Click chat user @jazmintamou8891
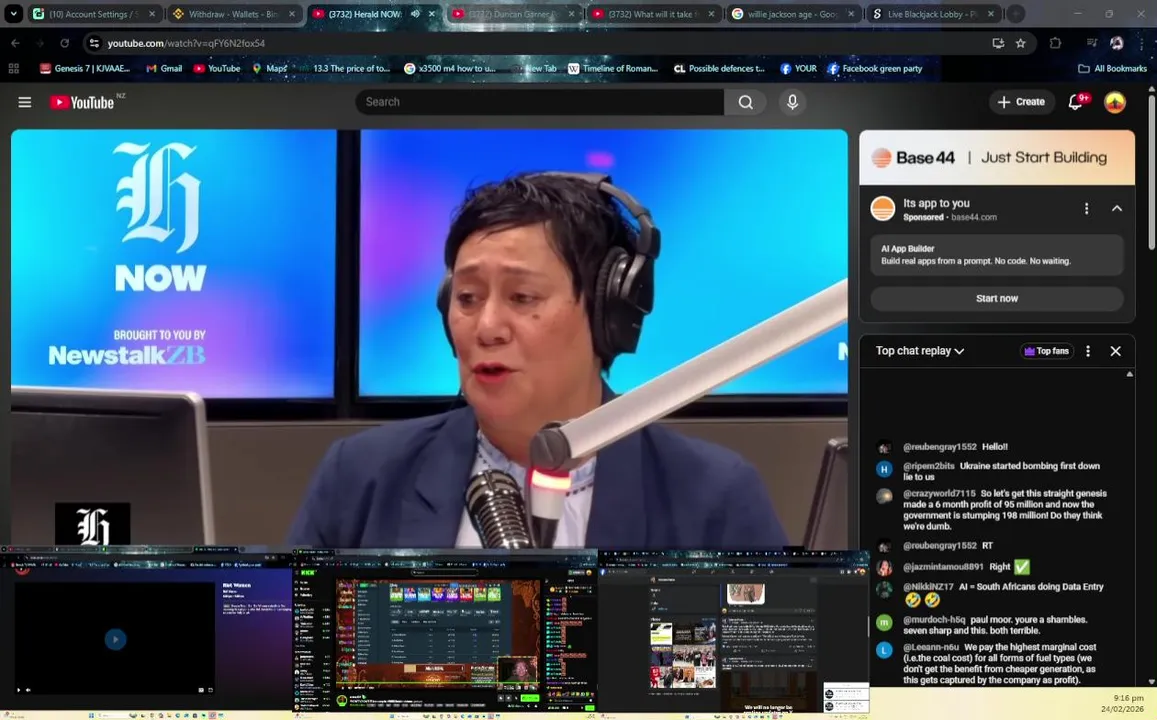The image size is (1157, 720). pos(943,567)
